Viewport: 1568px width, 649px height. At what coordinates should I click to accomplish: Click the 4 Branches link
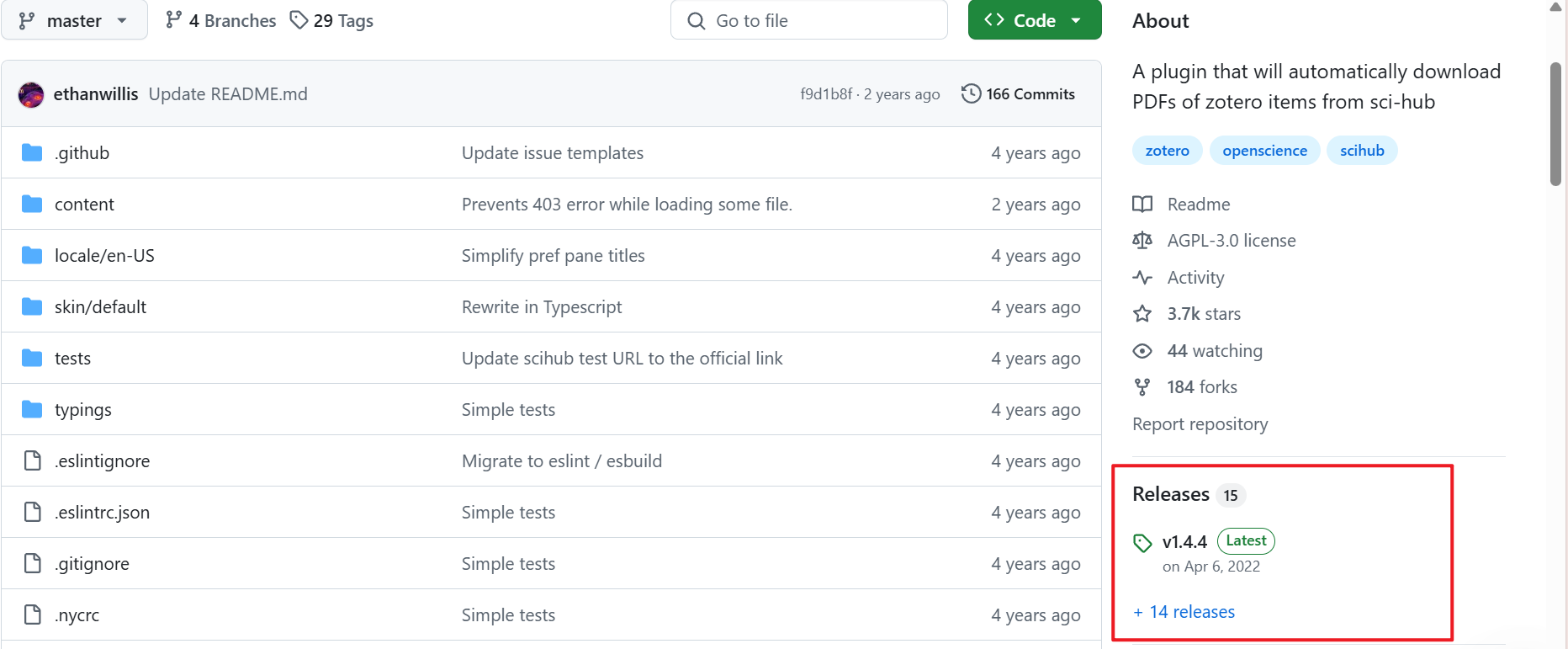(x=221, y=20)
